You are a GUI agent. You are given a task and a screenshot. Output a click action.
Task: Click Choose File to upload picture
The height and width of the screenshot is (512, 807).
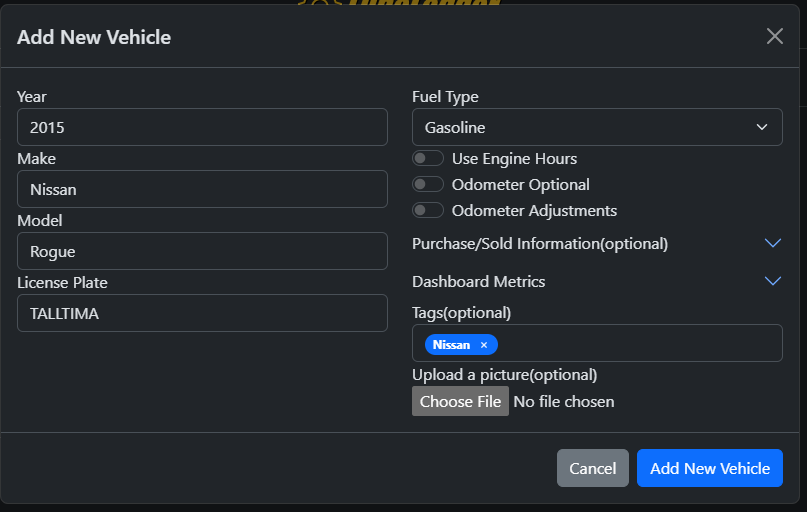pos(460,401)
